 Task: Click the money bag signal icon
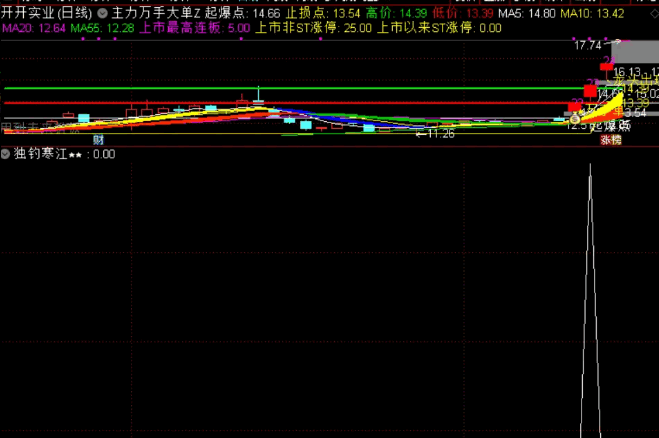(x=575, y=119)
